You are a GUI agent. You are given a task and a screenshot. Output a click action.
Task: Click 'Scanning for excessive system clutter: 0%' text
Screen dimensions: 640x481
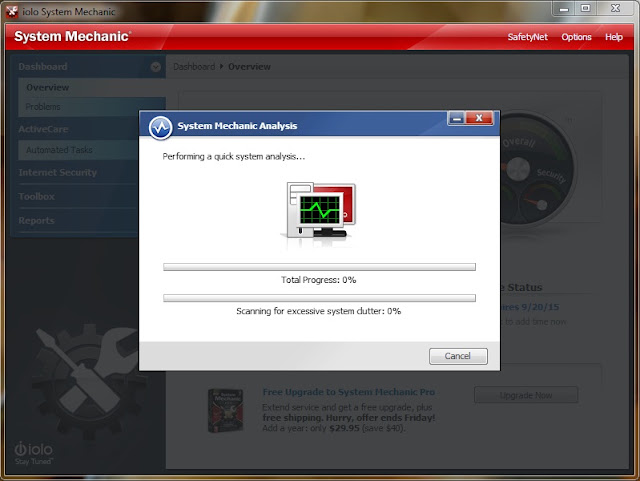point(318,311)
